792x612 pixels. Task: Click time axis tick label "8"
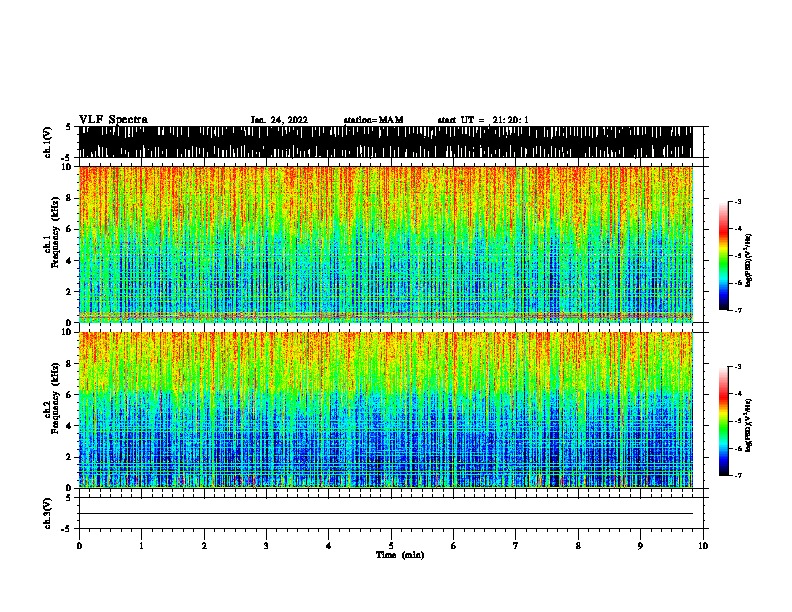[578, 546]
